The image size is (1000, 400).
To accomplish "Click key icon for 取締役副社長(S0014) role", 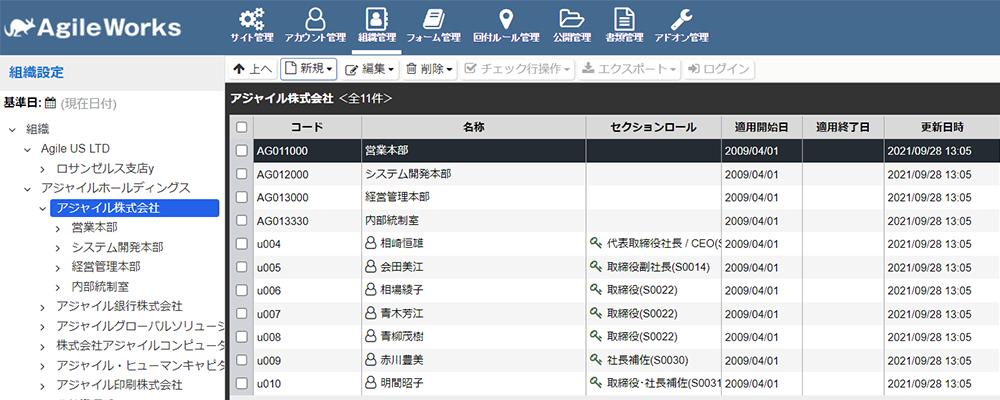I will 596,267.
